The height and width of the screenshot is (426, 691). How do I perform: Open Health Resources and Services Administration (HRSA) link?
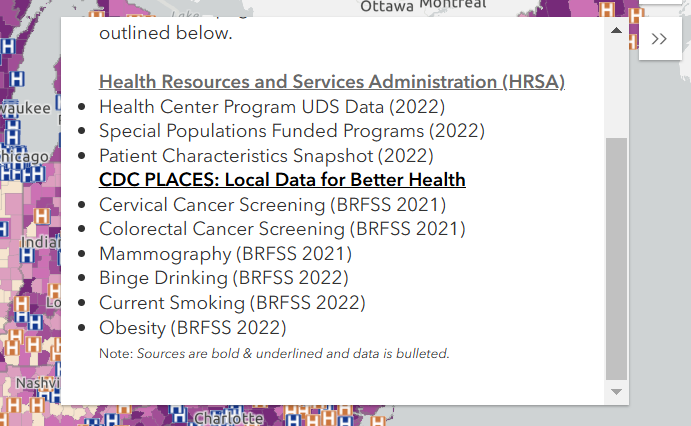332,82
